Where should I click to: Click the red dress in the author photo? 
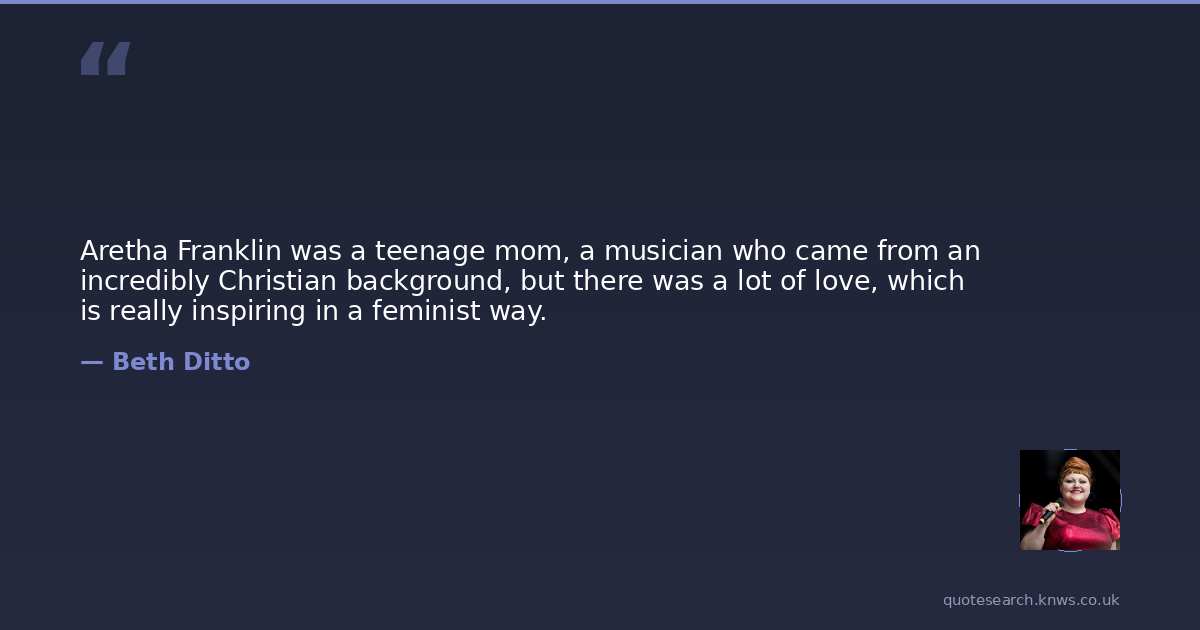pyautogui.click(x=1075, y=530)
